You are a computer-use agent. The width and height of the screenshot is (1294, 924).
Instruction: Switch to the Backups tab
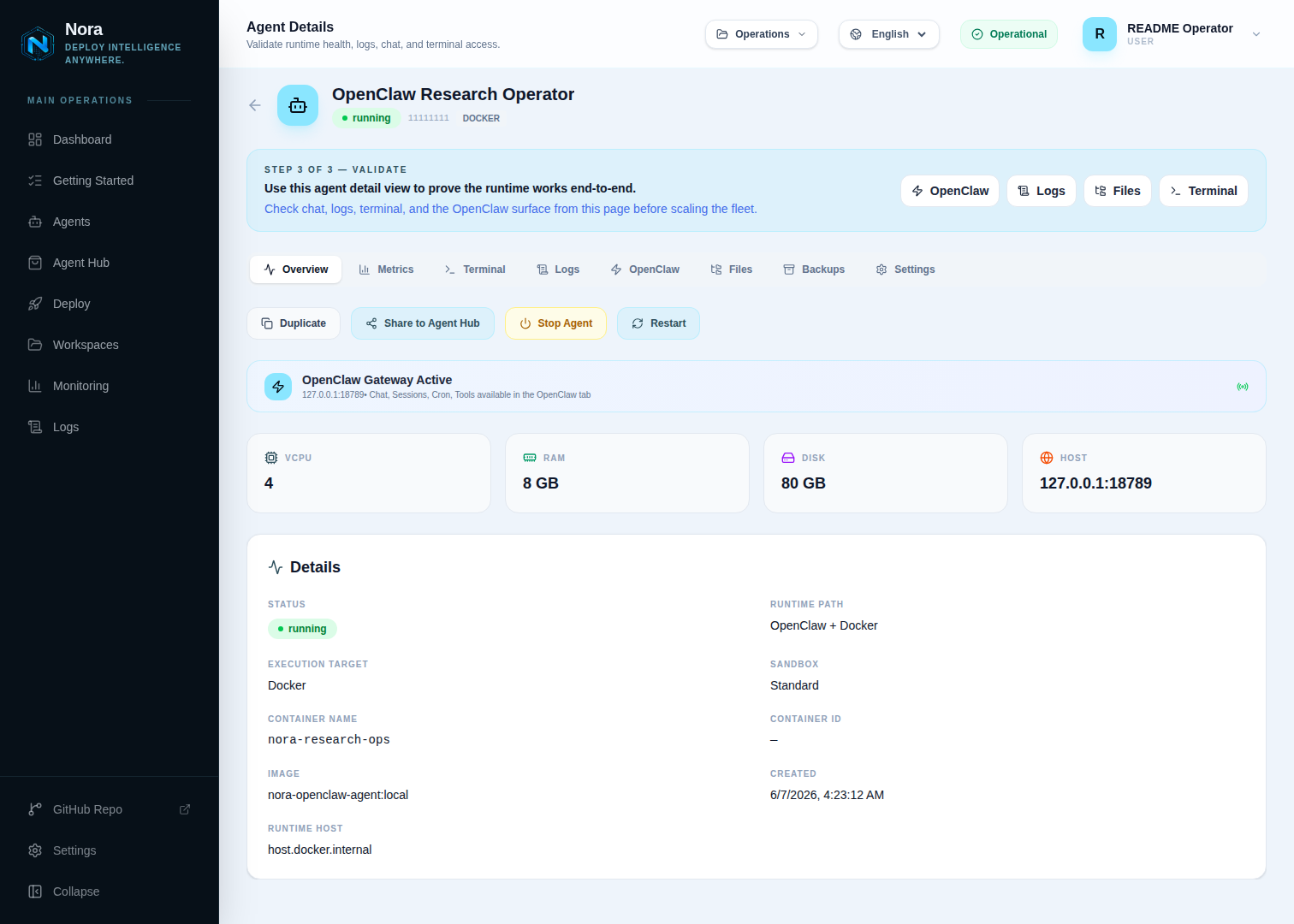(814, 269)
